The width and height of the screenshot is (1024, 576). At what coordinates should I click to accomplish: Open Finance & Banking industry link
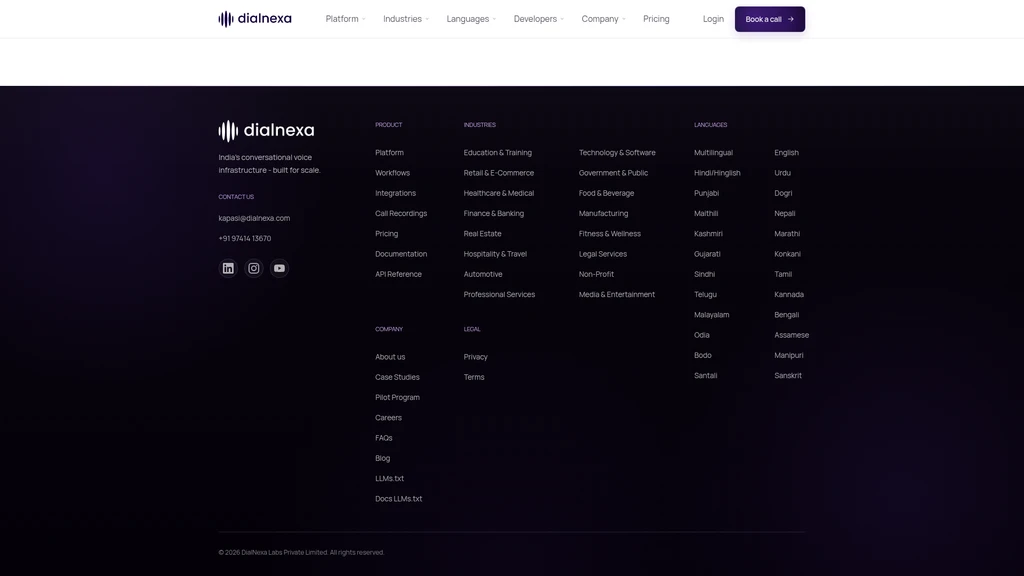[x=494, y=214]
